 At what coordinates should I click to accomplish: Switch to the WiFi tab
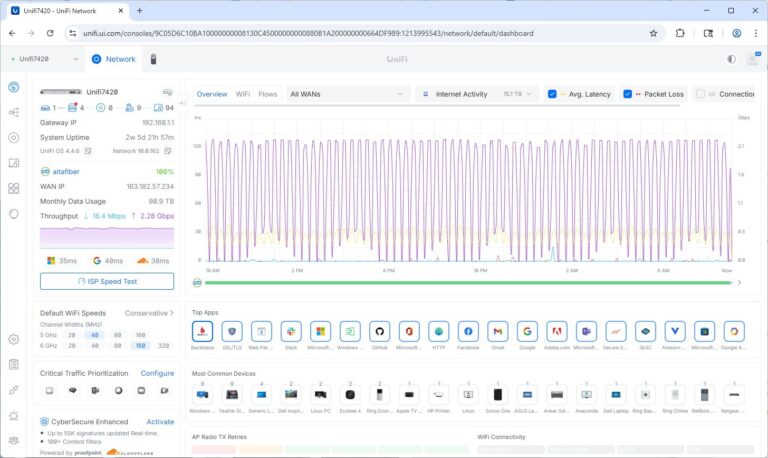(x=243, y=94)
